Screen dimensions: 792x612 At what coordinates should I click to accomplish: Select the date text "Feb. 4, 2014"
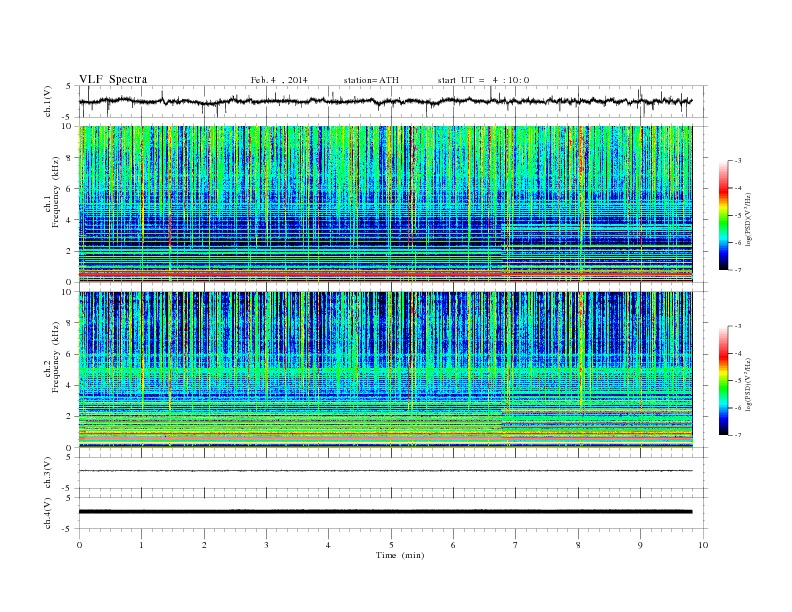(x=279, y=80)
